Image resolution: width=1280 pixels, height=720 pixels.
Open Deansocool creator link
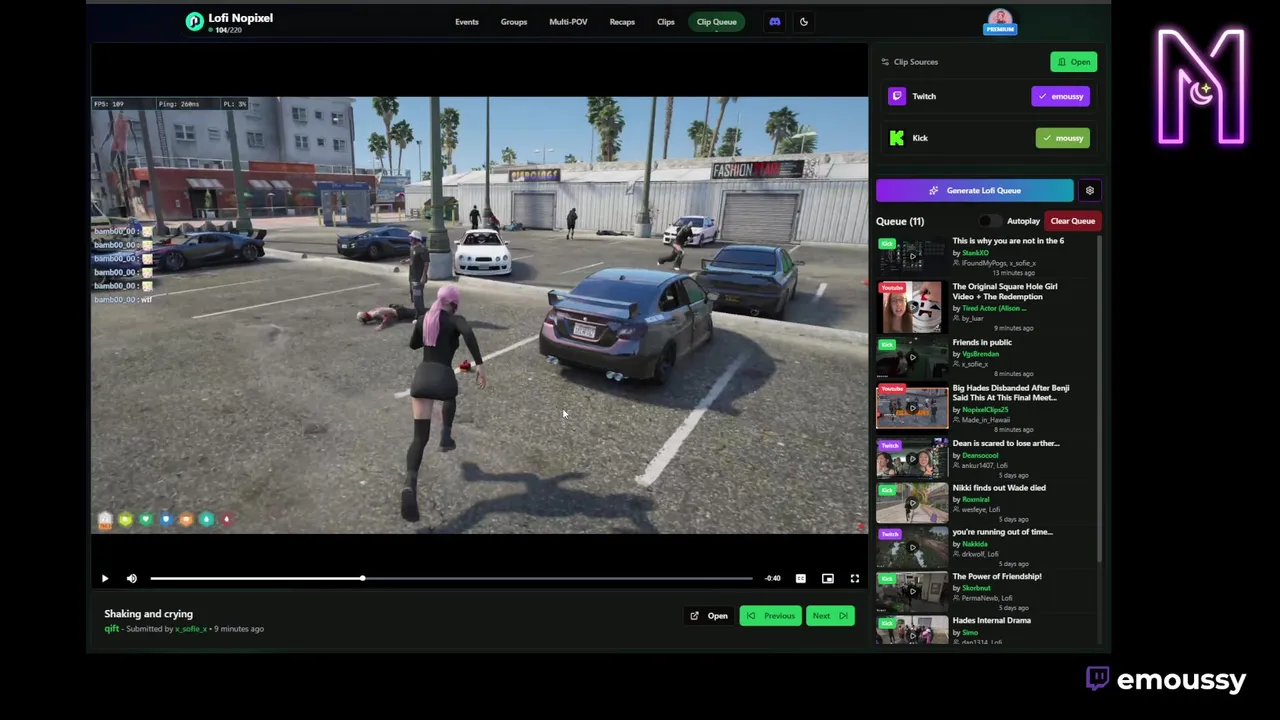[980, 455]
